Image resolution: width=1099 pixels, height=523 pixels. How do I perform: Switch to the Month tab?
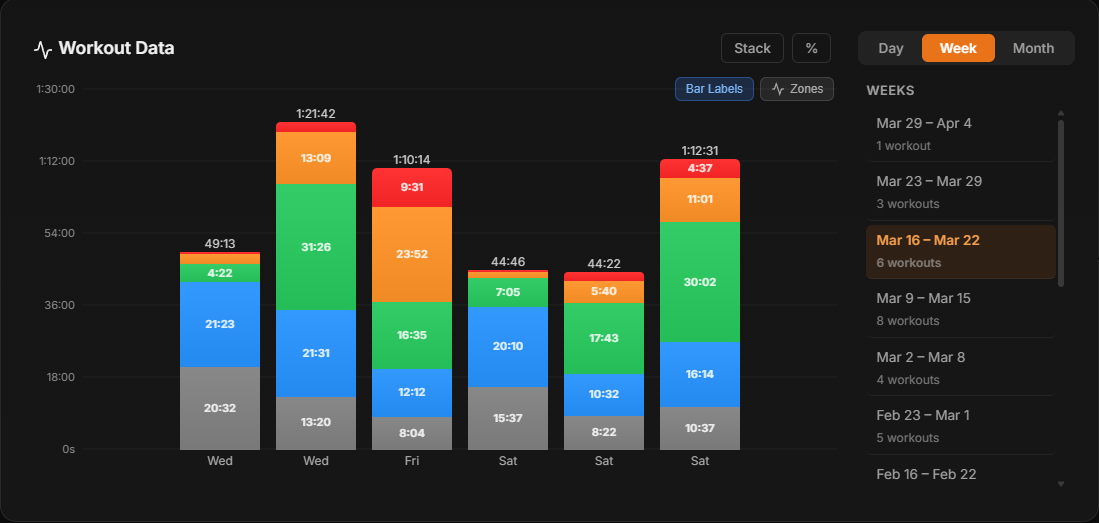(x=1033, y=48)
